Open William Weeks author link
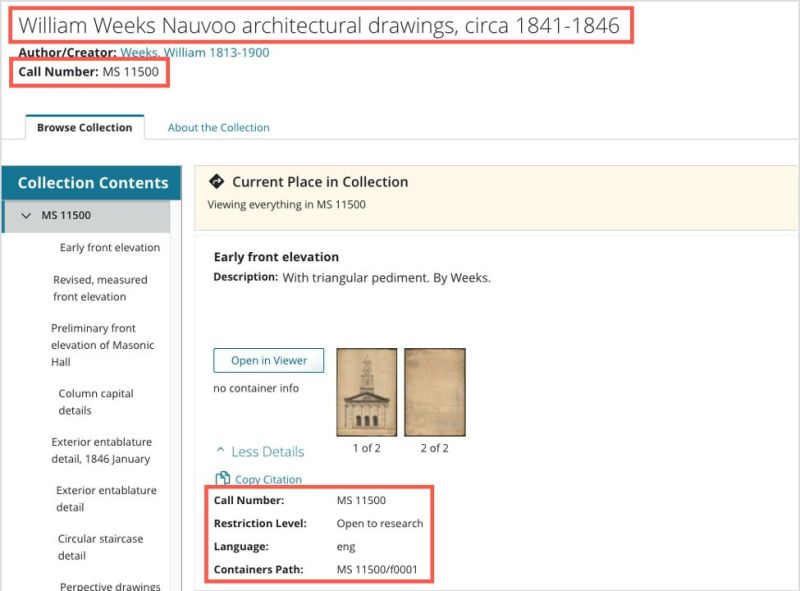The height and width of the screenshot is (591, 800). (x=195, y=53)
